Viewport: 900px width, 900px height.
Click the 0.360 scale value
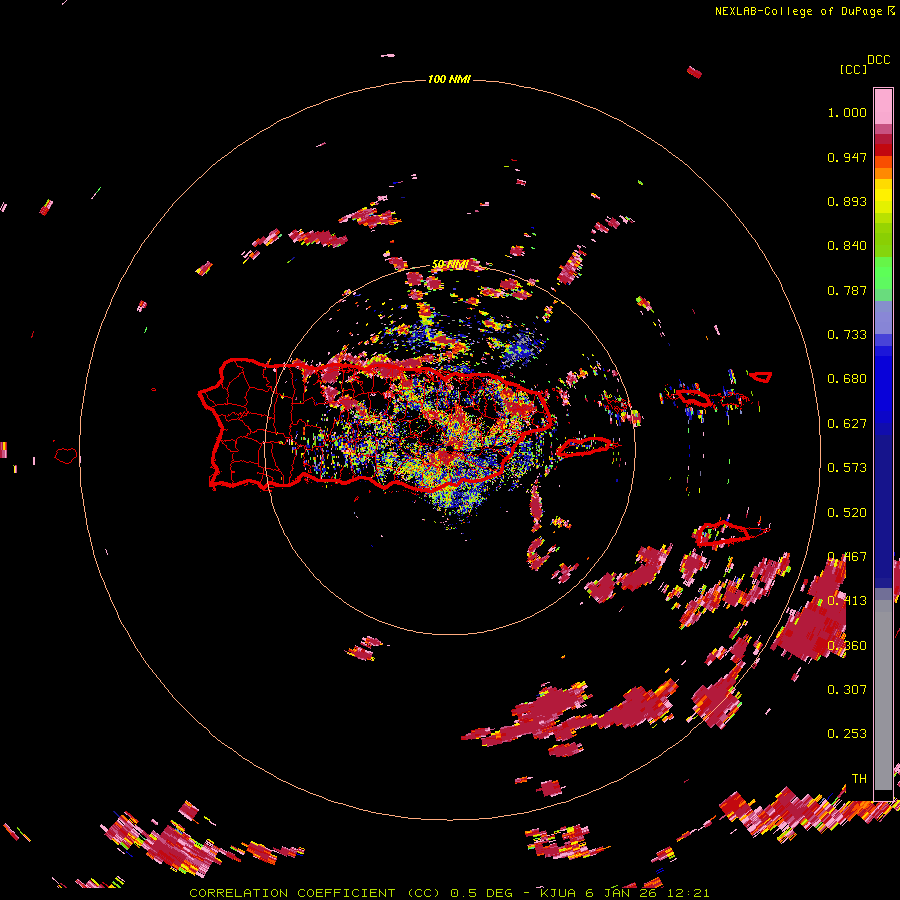click(847, 646)
